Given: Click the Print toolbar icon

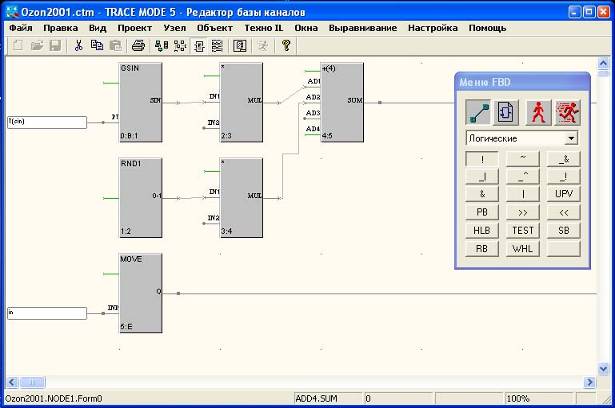Looking at the screenshot, I should tap(138, 46).
